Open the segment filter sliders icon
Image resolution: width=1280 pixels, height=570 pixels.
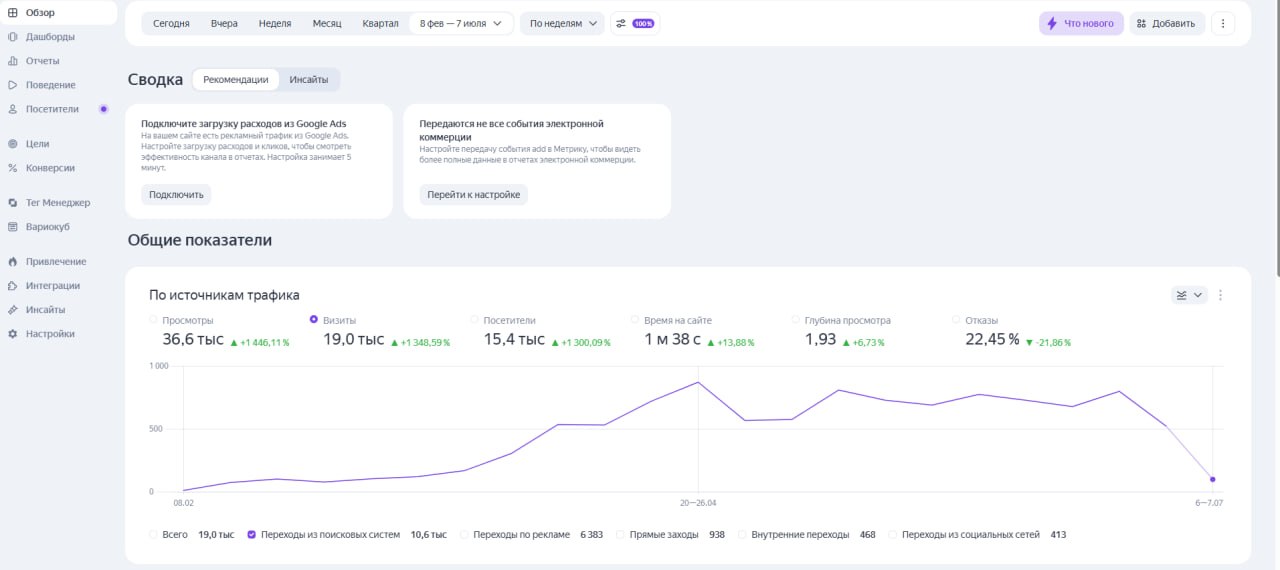[620, 23]
